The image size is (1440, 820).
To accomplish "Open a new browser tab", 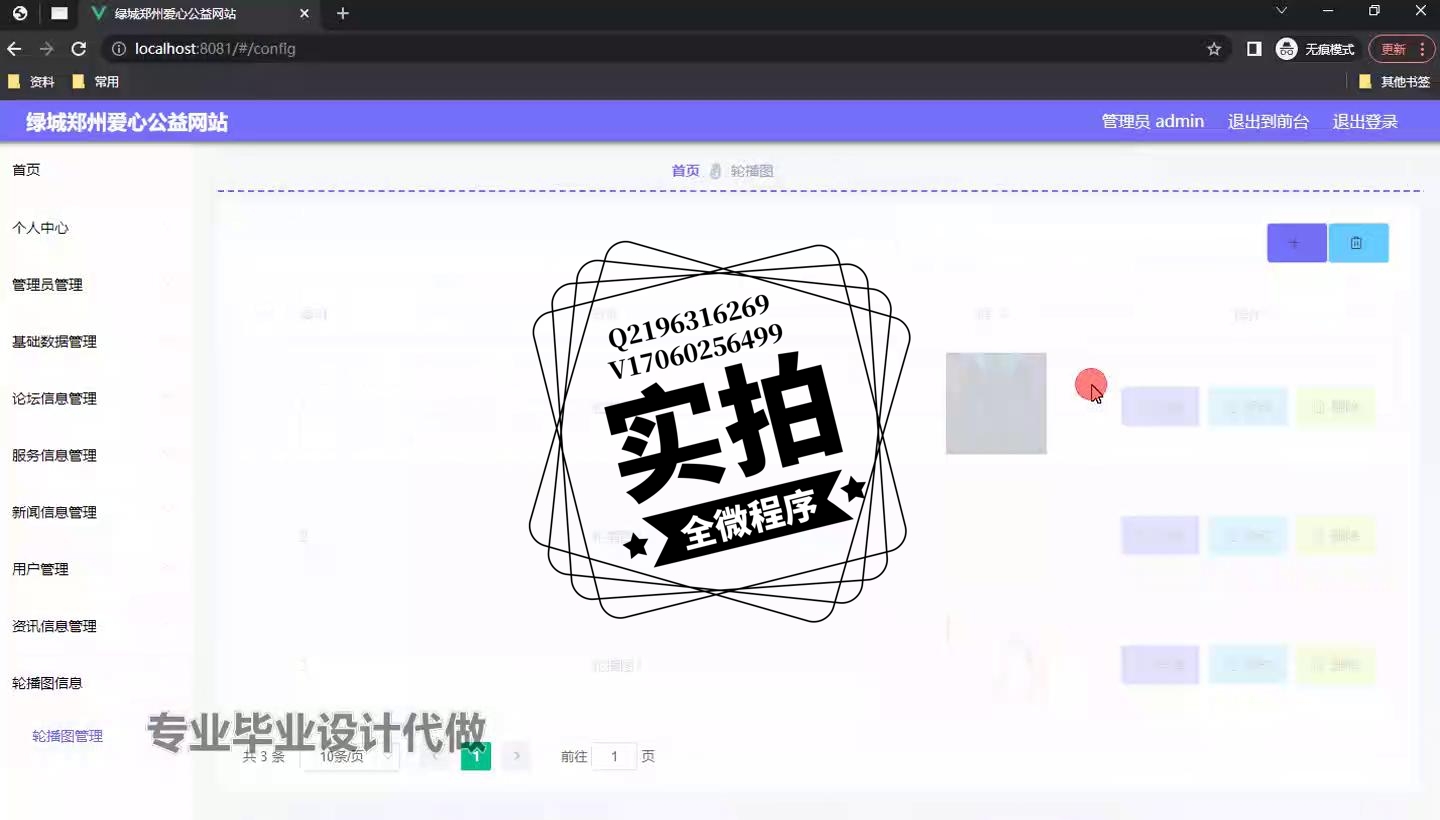I will click(x=343, y=13).
